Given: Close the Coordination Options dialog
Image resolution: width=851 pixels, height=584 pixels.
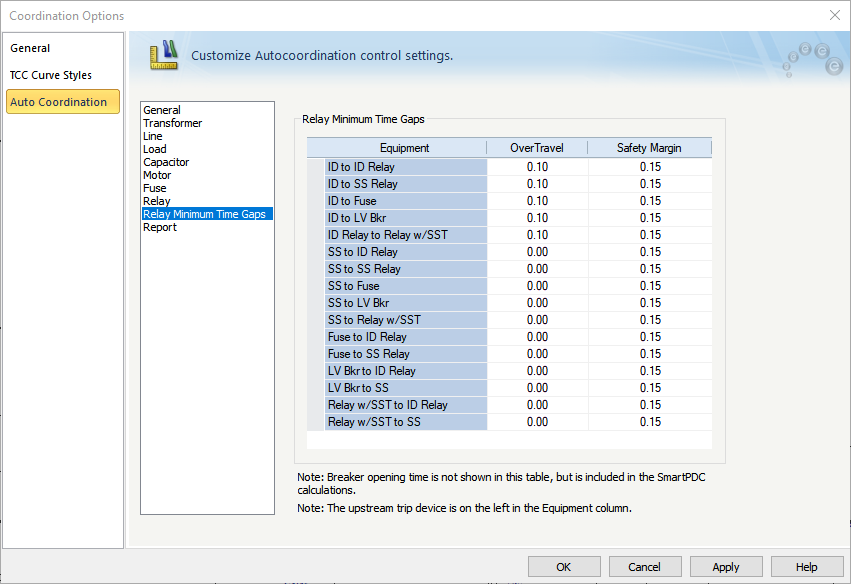Looking at the screenshot, I should click(x=835, y=15).
